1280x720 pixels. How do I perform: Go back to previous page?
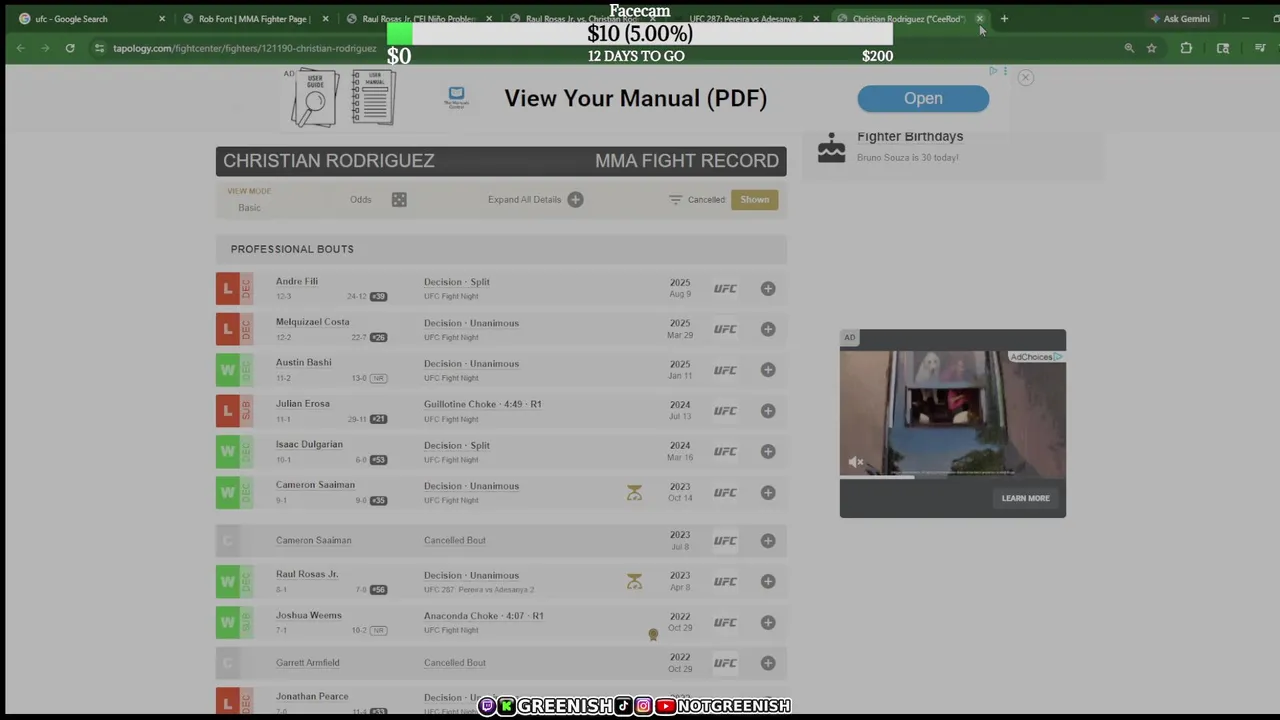point(21,48)
